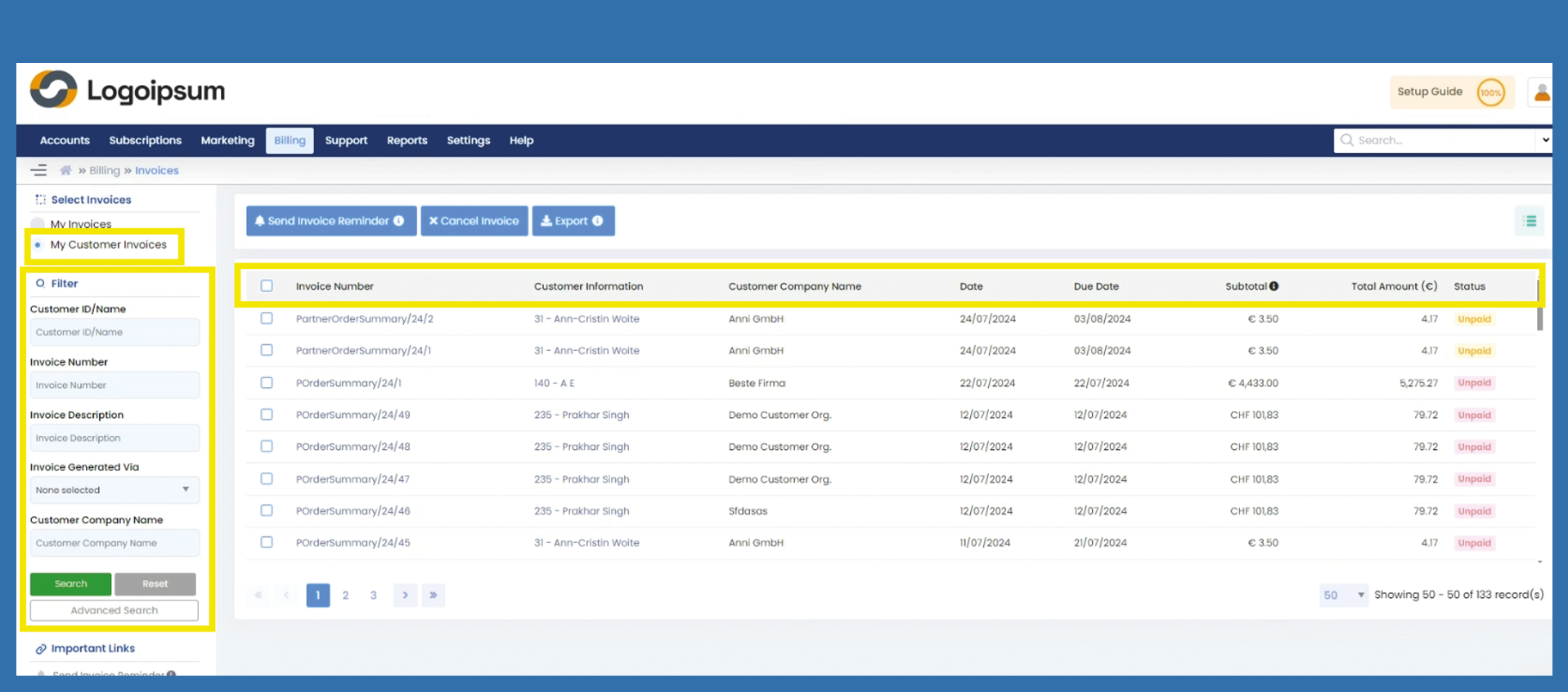
Task: Click the Cancel Invoice button
Action: pyautogui.click(x=474, y=221)
